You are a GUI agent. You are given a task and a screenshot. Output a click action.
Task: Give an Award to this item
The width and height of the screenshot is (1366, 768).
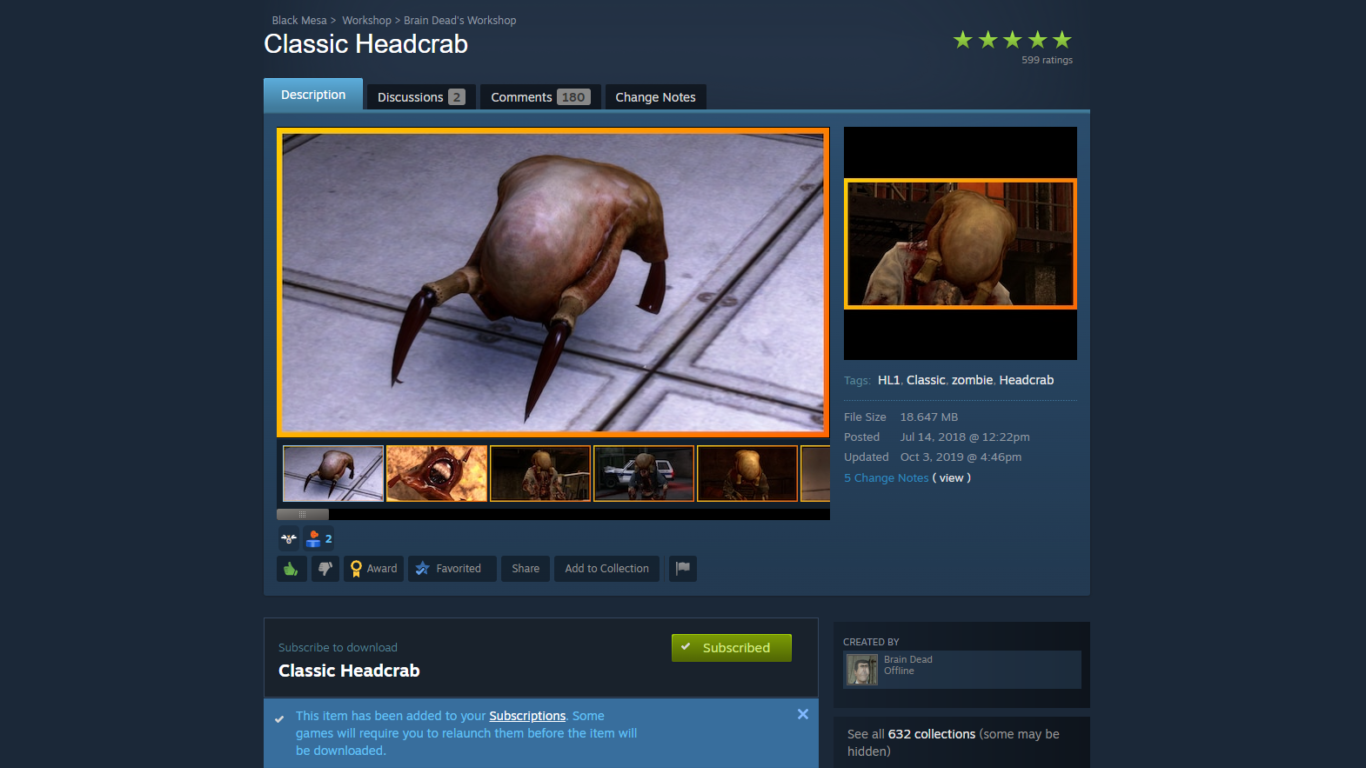pos(373,568)
